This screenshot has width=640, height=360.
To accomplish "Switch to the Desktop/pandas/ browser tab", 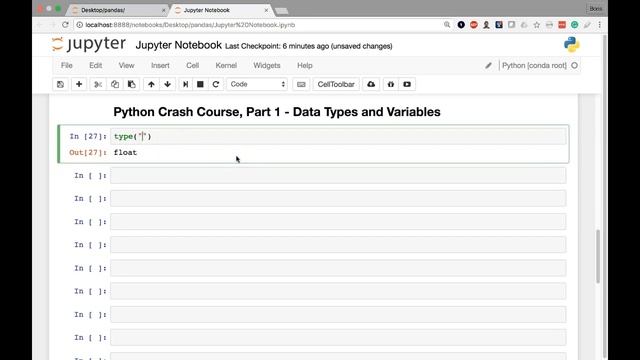I will point(118,10).
